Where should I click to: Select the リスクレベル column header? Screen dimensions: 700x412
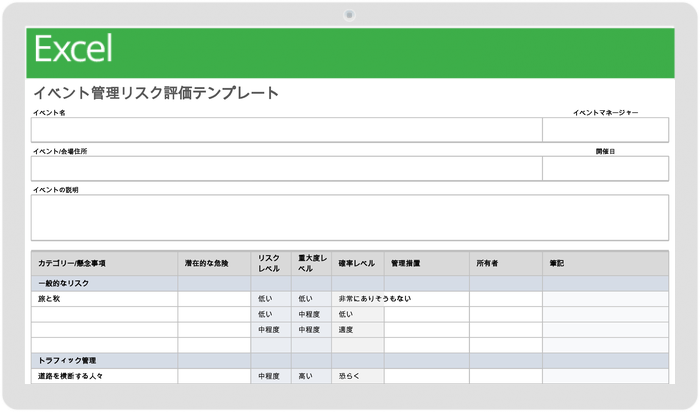(x=271, y=263)
